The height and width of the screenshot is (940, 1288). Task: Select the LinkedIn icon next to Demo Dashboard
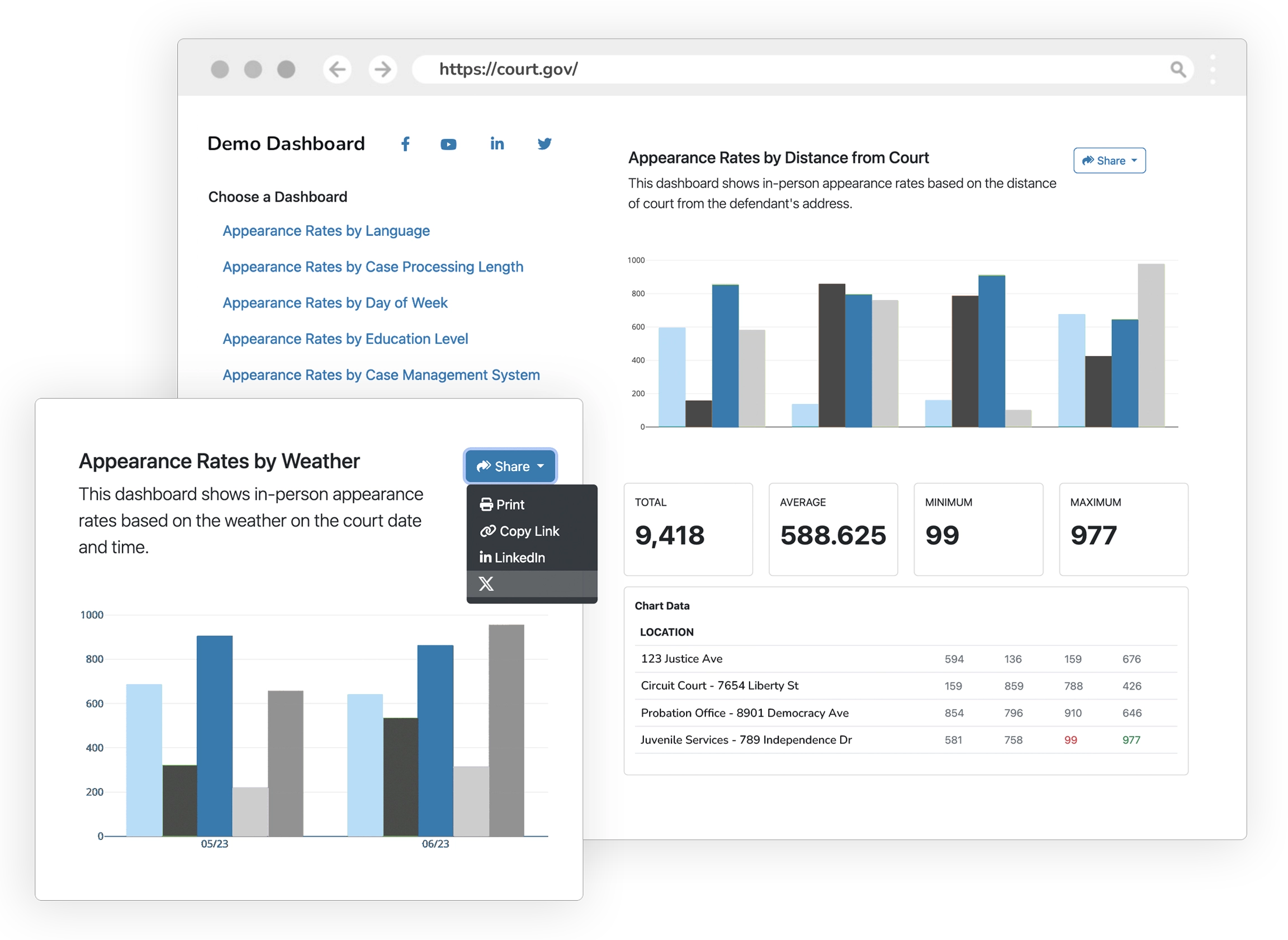[x=497, y=144]
